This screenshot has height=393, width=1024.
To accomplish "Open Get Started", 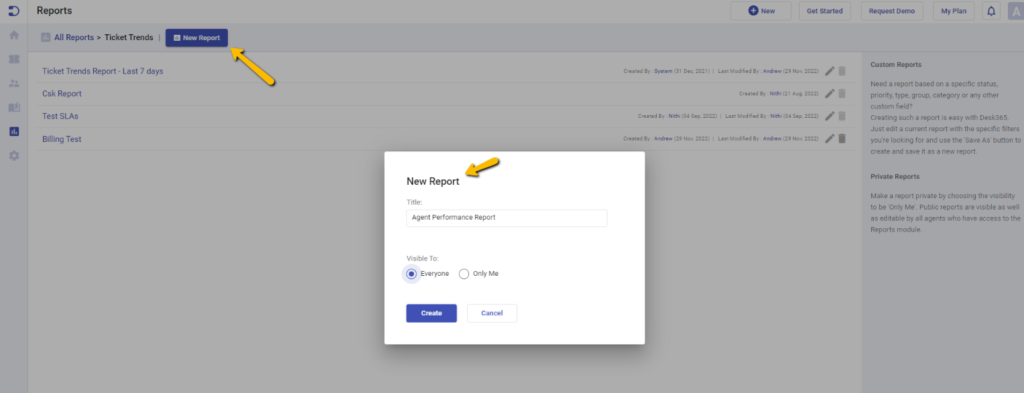I will click(824, 11).
